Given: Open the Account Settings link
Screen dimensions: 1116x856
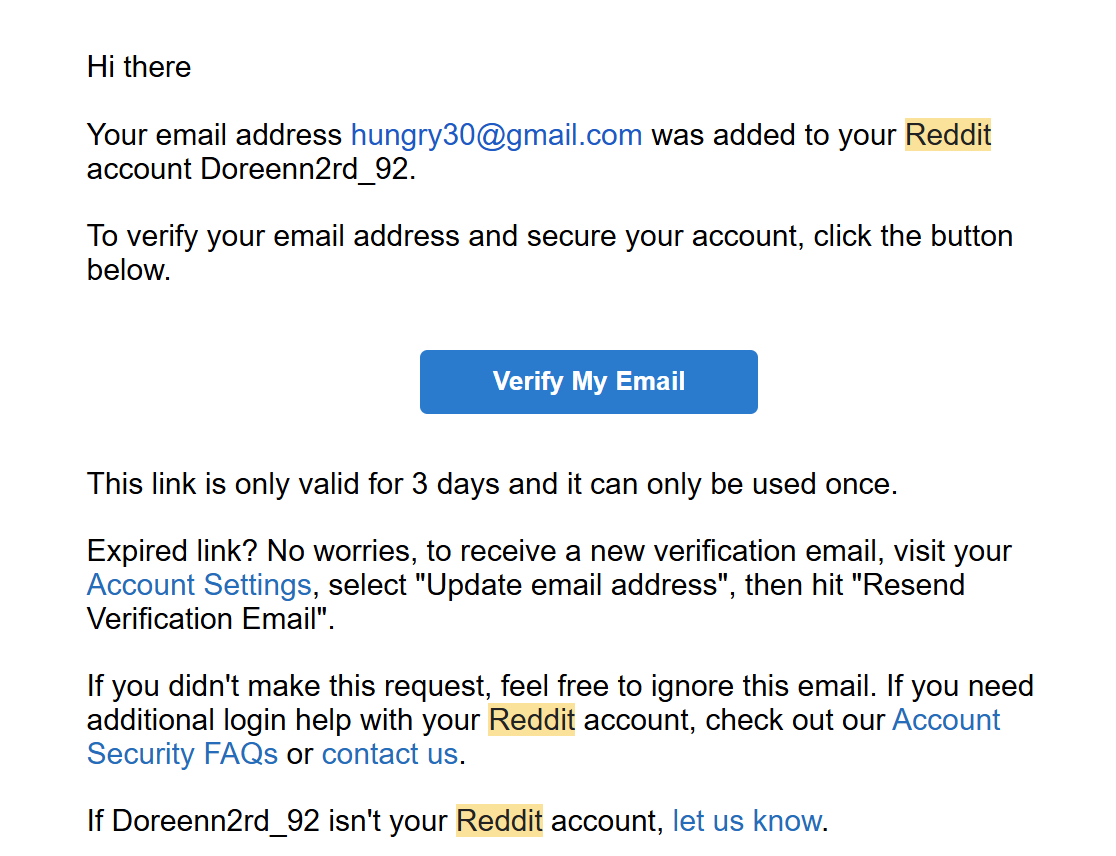Looking at the screenshot, I should [199, 585].
